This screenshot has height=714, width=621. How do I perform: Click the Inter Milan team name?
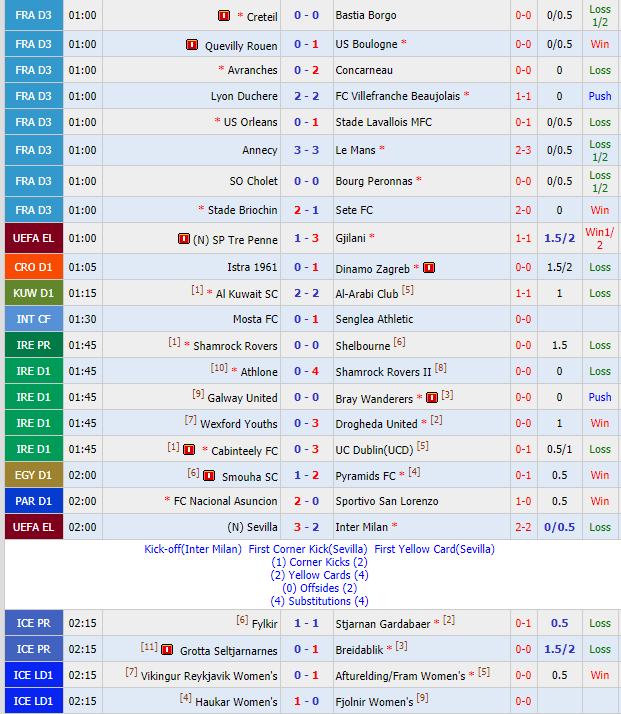pos(361,527)
